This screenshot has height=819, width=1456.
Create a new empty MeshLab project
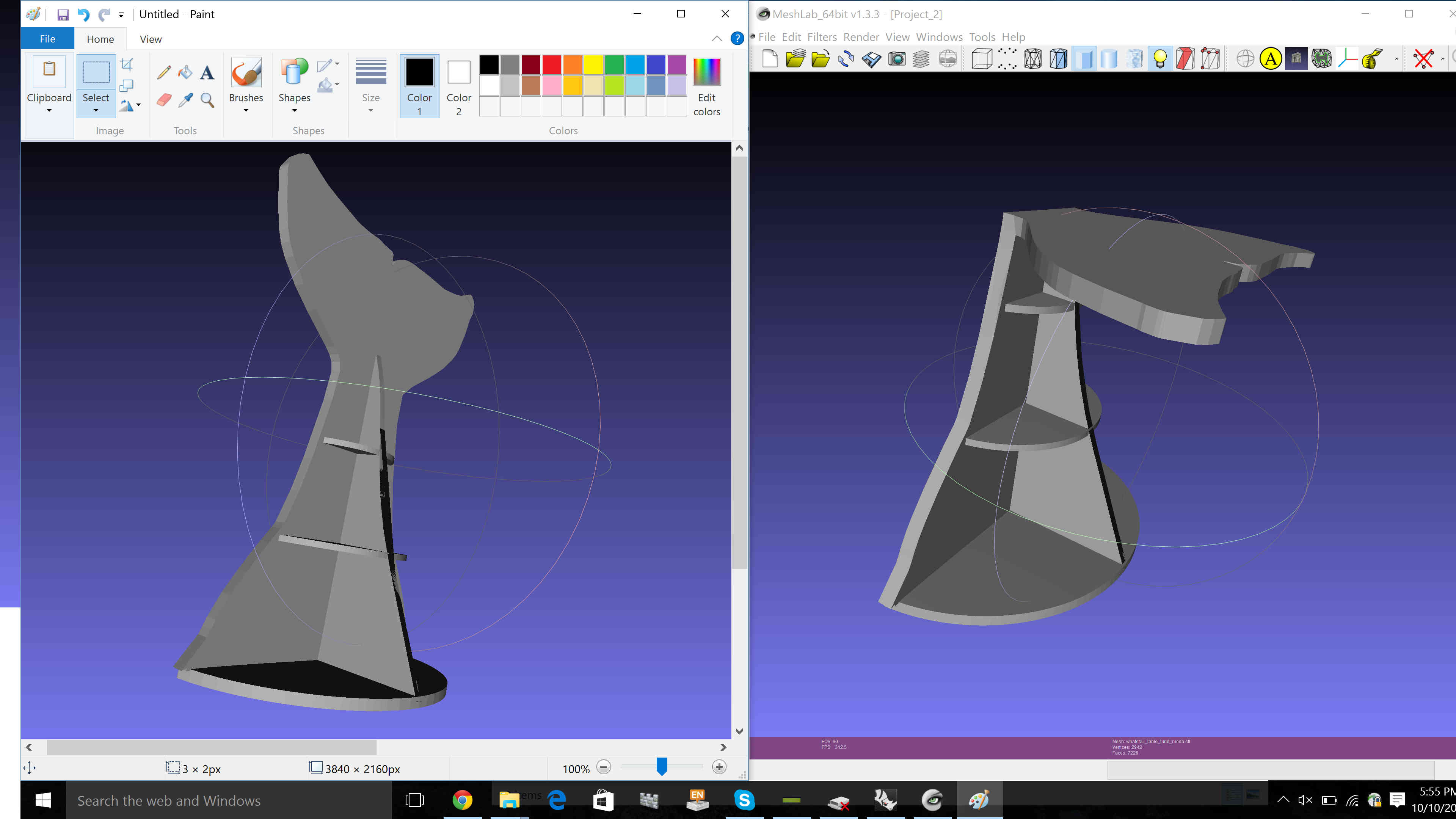coord(770,58)
